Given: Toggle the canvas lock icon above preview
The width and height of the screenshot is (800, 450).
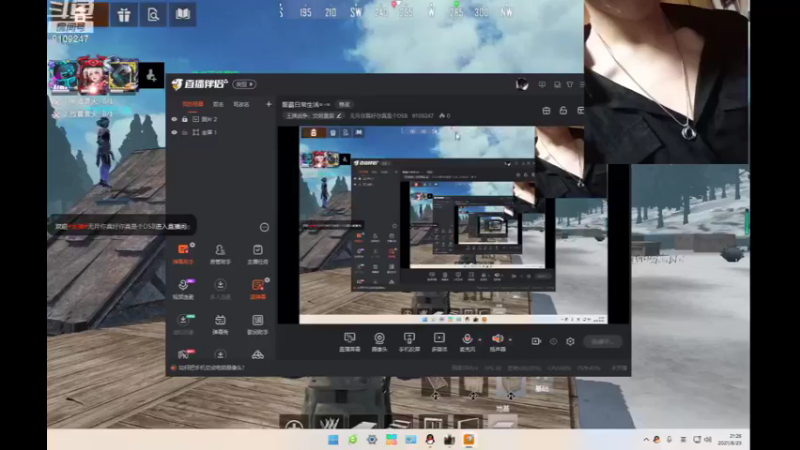Looking at the screenshot, I should tap(563, 111).
